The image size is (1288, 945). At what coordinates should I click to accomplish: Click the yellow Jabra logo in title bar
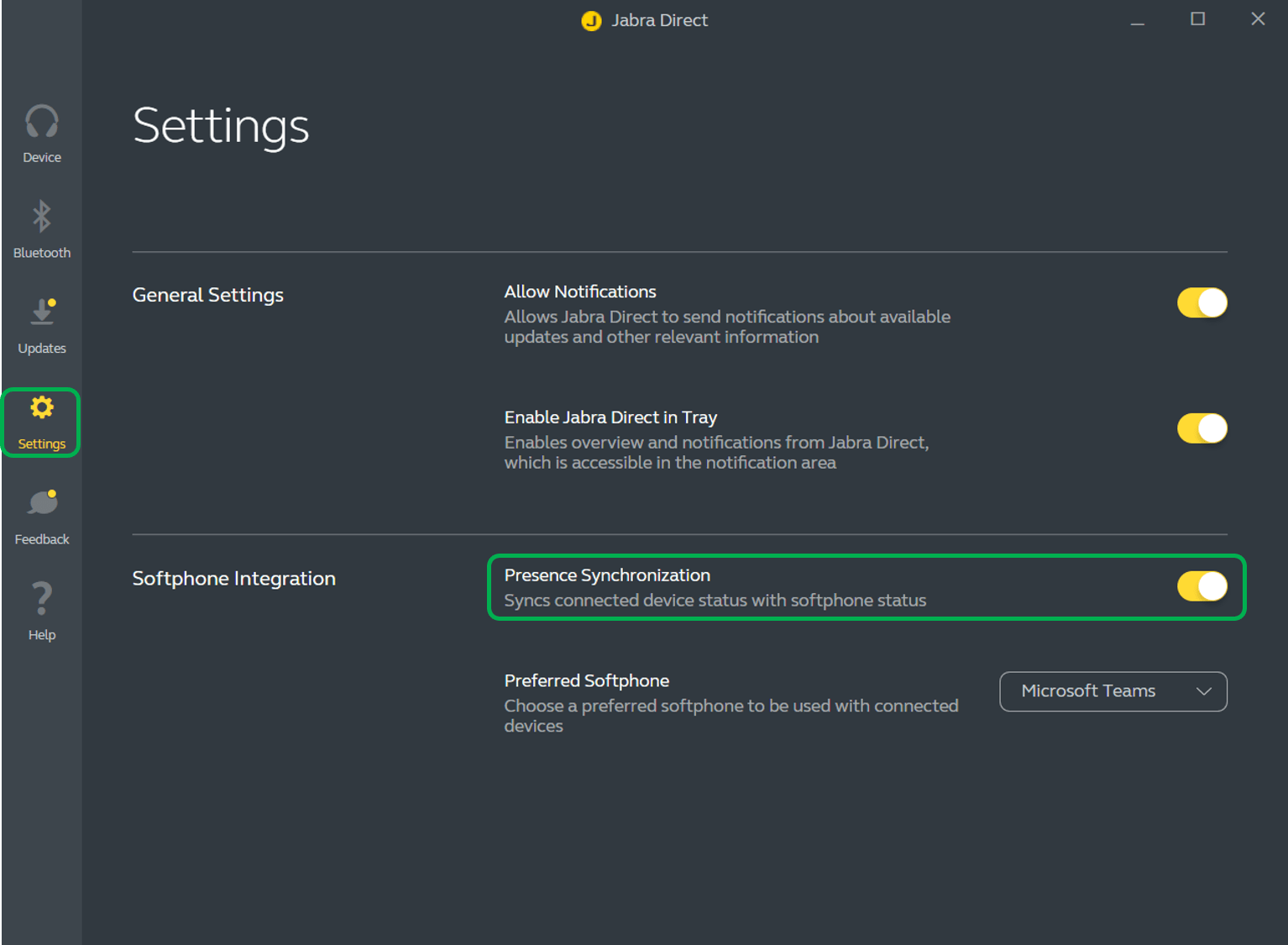591,20
